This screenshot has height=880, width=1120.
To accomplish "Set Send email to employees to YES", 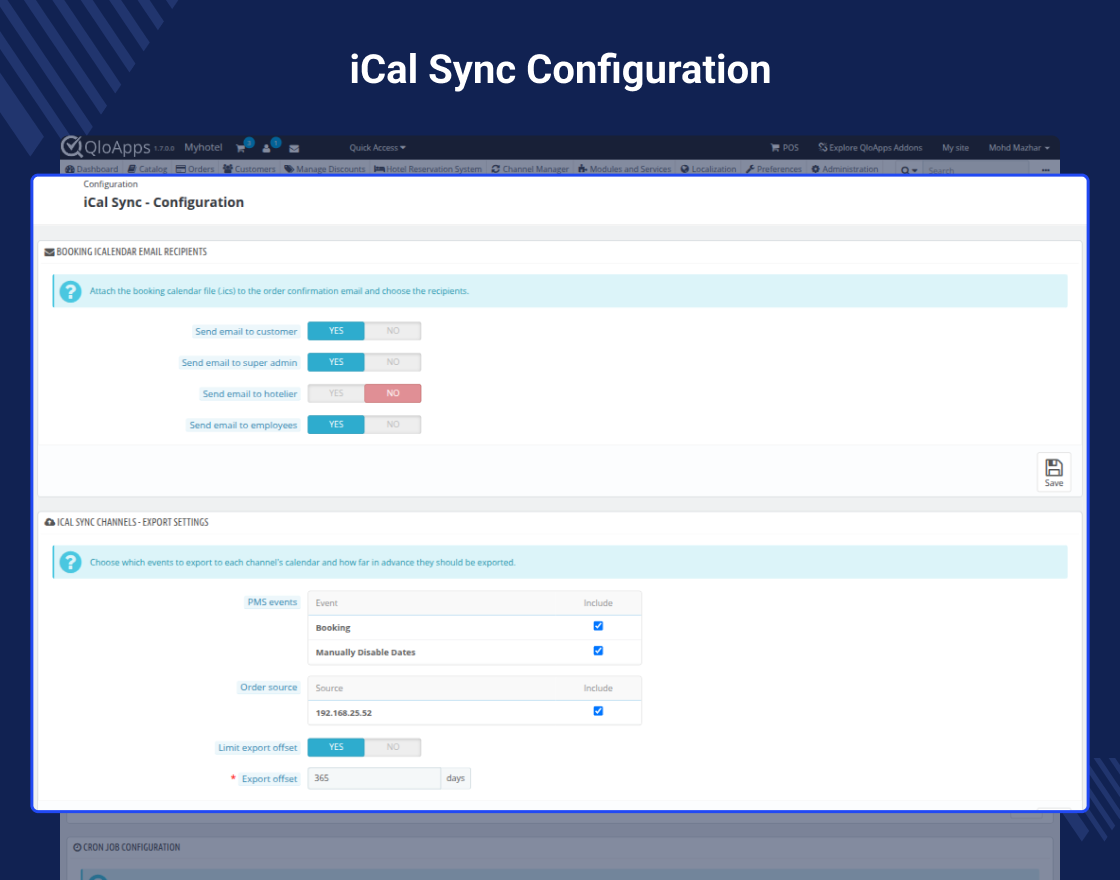I will point(336,424).
